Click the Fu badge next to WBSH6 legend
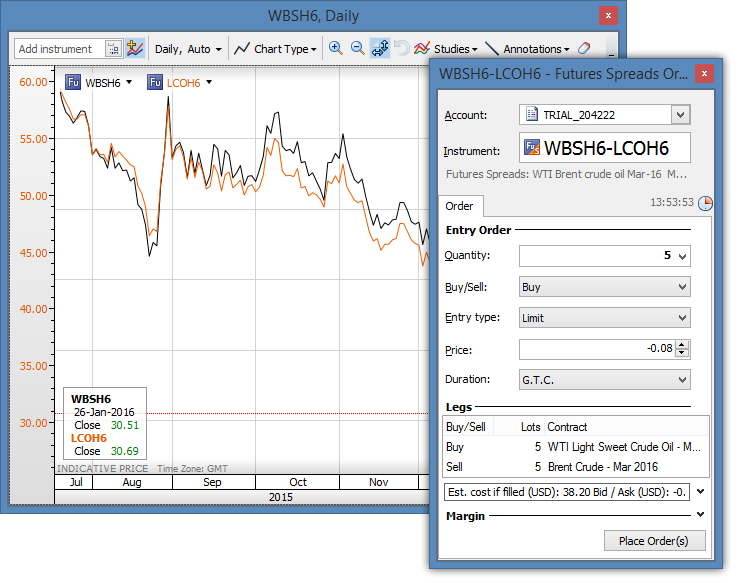738x583 pixels. click(73, 82)
